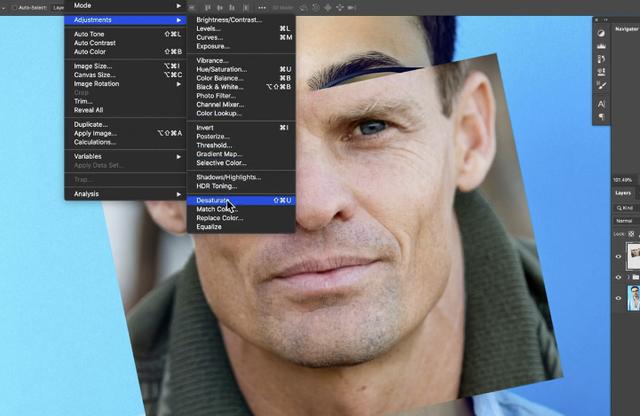The image size is (640, 416).
Task: Click the 3D slide mode icon
Action: coord(340,8)
